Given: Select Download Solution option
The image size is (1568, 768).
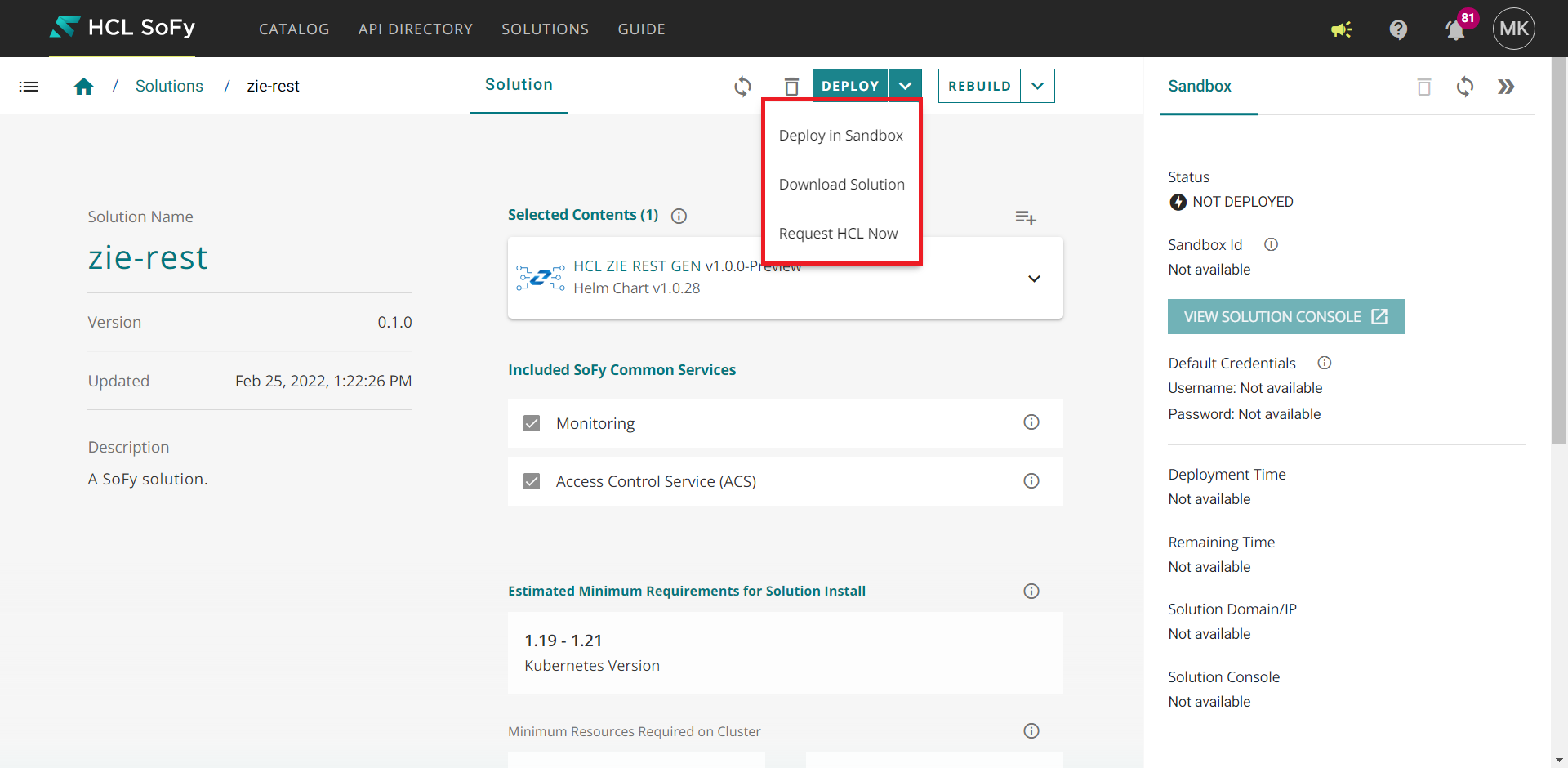Looking at the screenshot, I should click(x=841, y=185).
